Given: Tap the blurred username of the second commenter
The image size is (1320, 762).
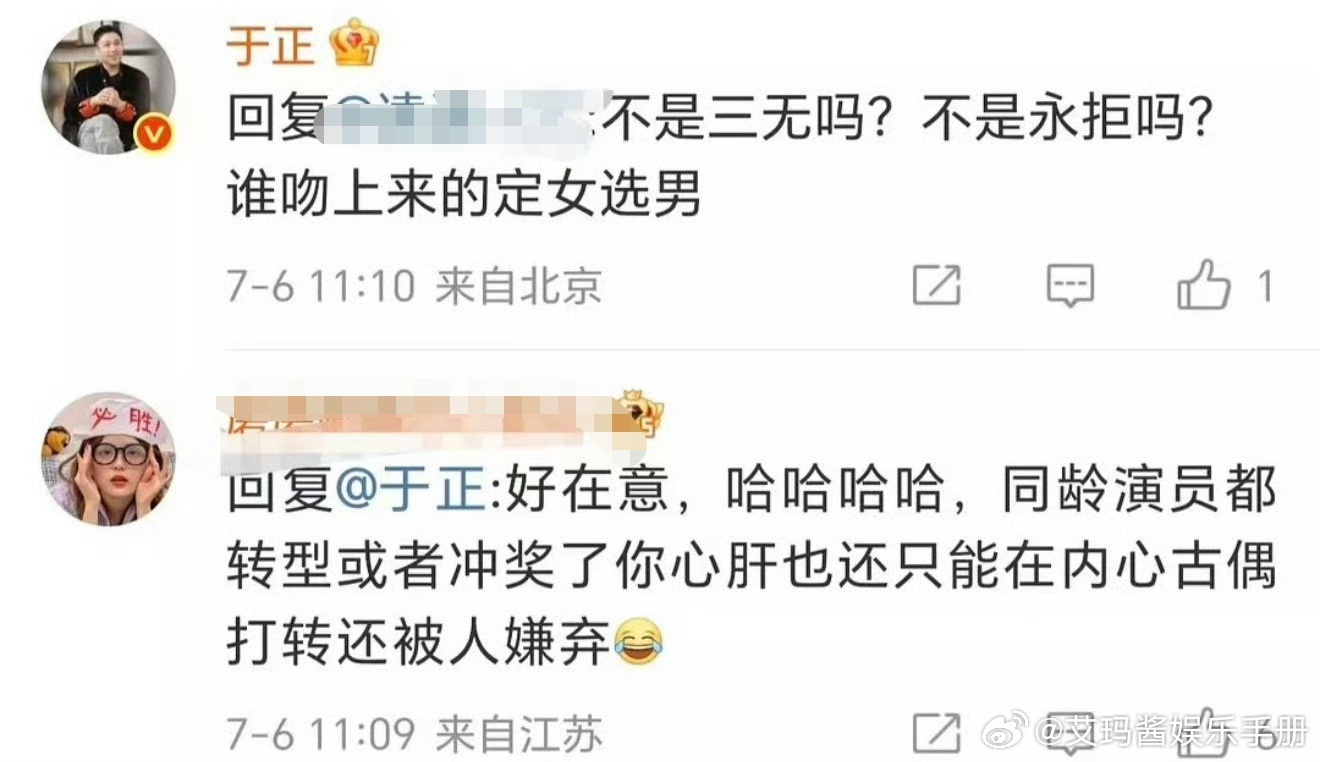Looking at the screenshot, I should pos(422,420).
